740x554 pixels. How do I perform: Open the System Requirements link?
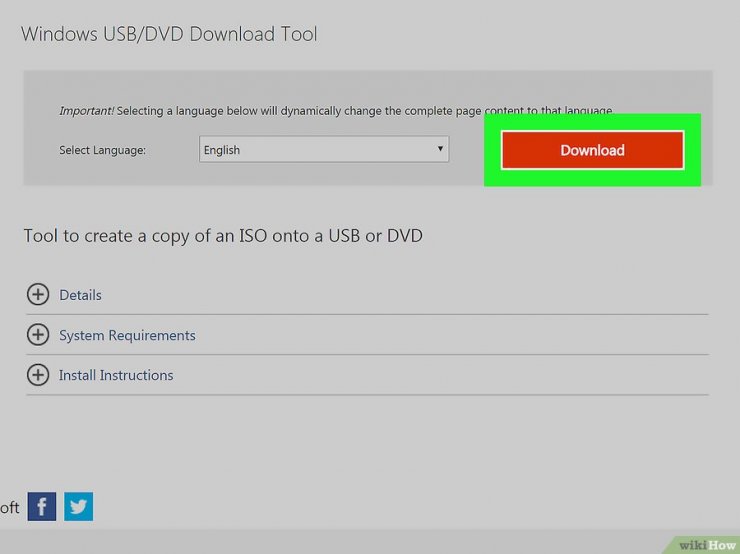pyautogui.click(x=127, y=336)
